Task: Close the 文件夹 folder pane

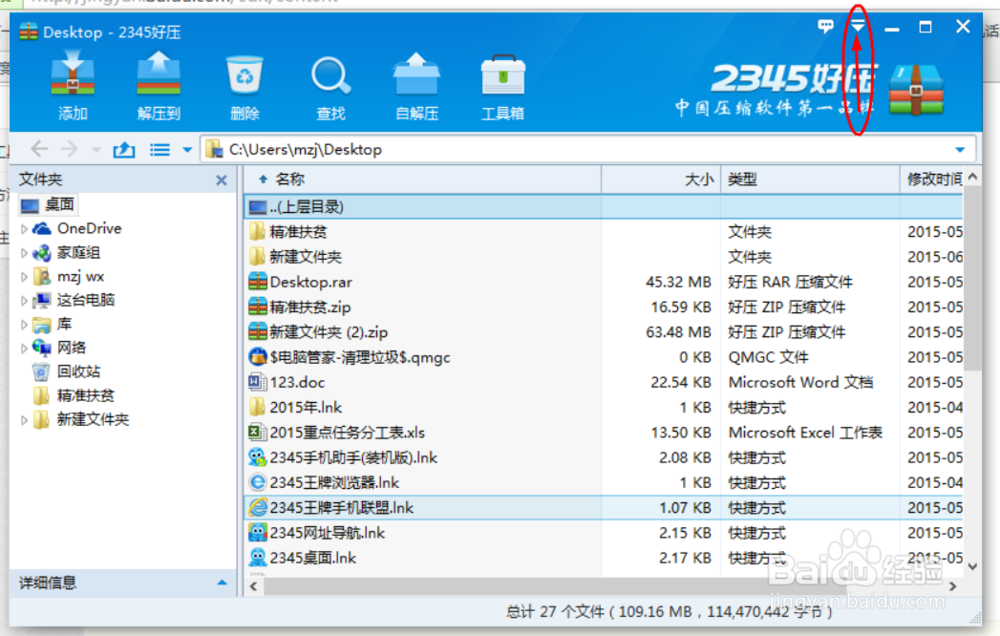Action: coord(221,181)
